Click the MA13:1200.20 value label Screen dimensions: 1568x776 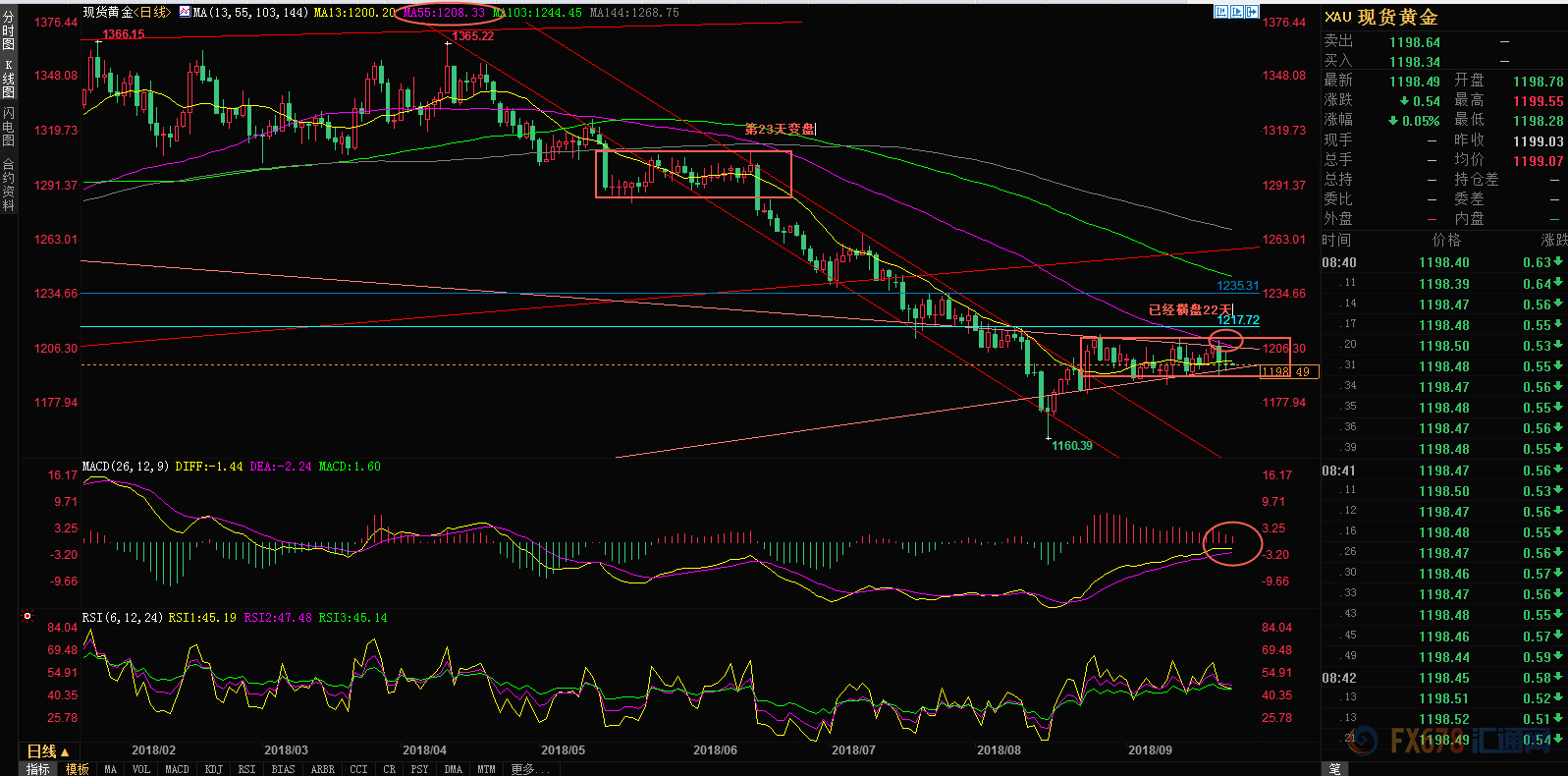355,13
